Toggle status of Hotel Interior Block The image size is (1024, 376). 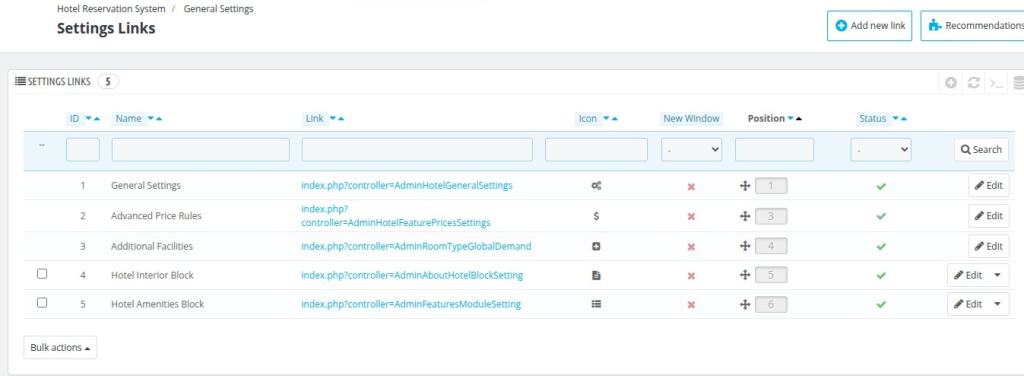pos(881,275)
